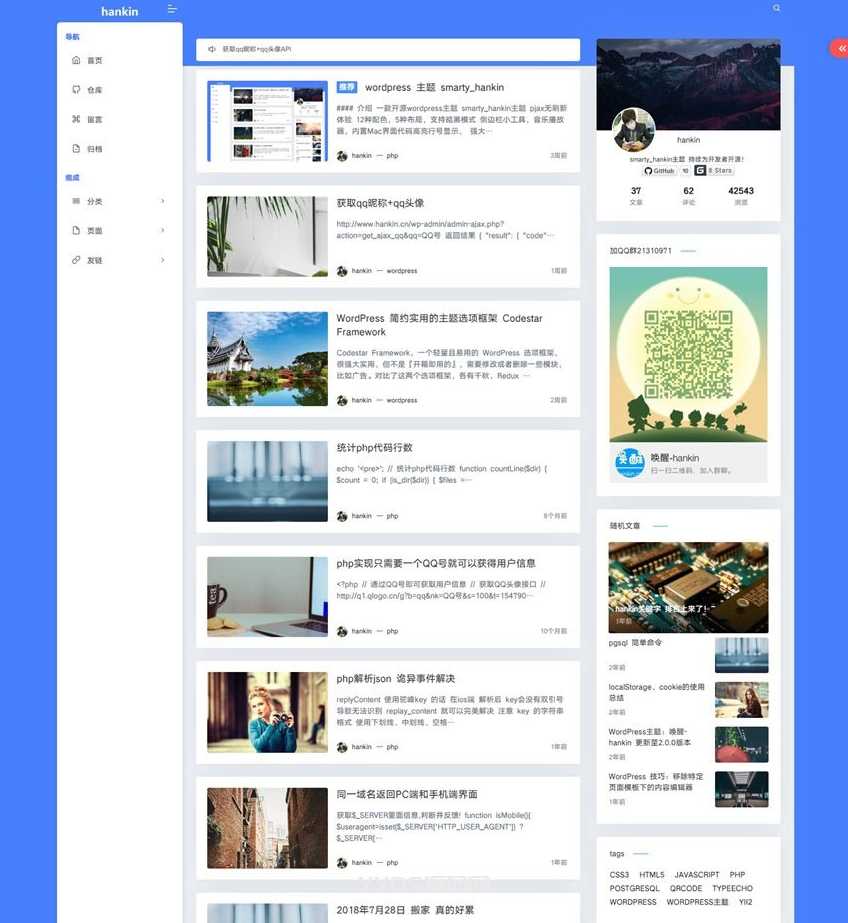The image size is (848, 923).
Task: Click author avatar on 统计php代码行数 post
Action: [342, 516]
